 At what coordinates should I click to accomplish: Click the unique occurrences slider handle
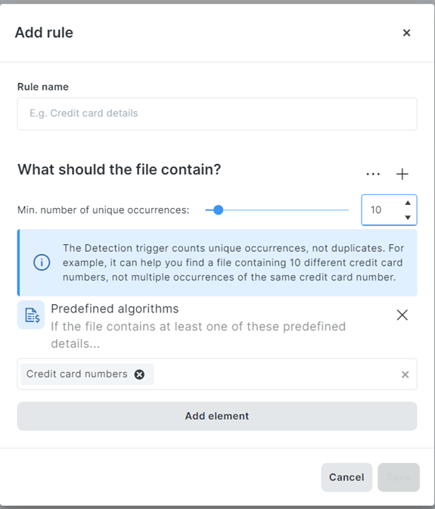pyautogui.click(x=218, y=210)
